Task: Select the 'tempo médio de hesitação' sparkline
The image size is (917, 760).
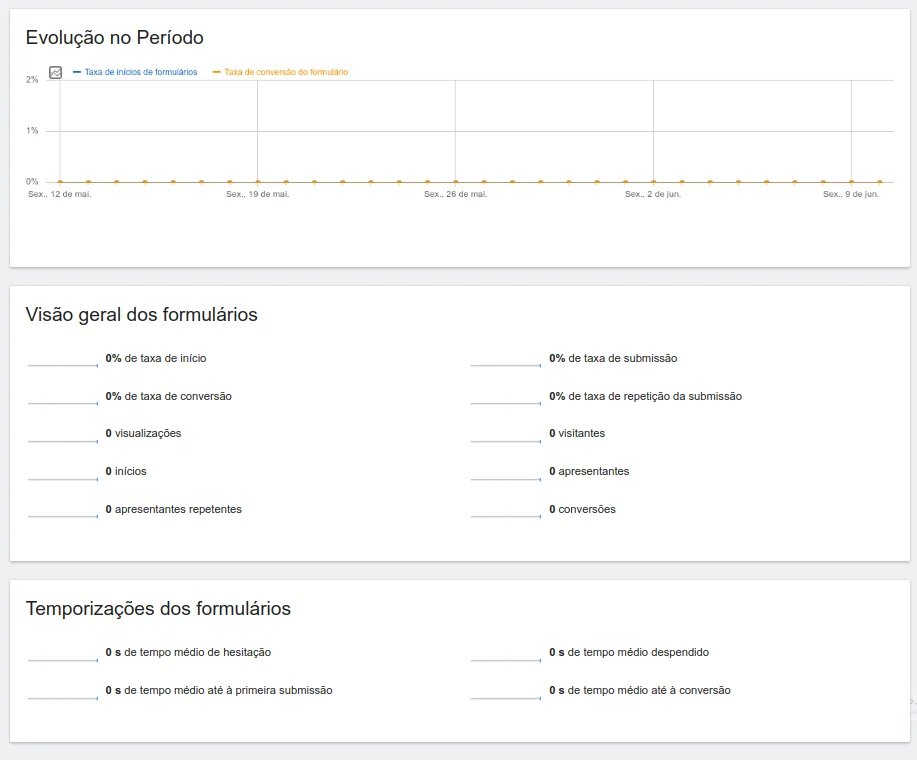Action: pos(63,657)
